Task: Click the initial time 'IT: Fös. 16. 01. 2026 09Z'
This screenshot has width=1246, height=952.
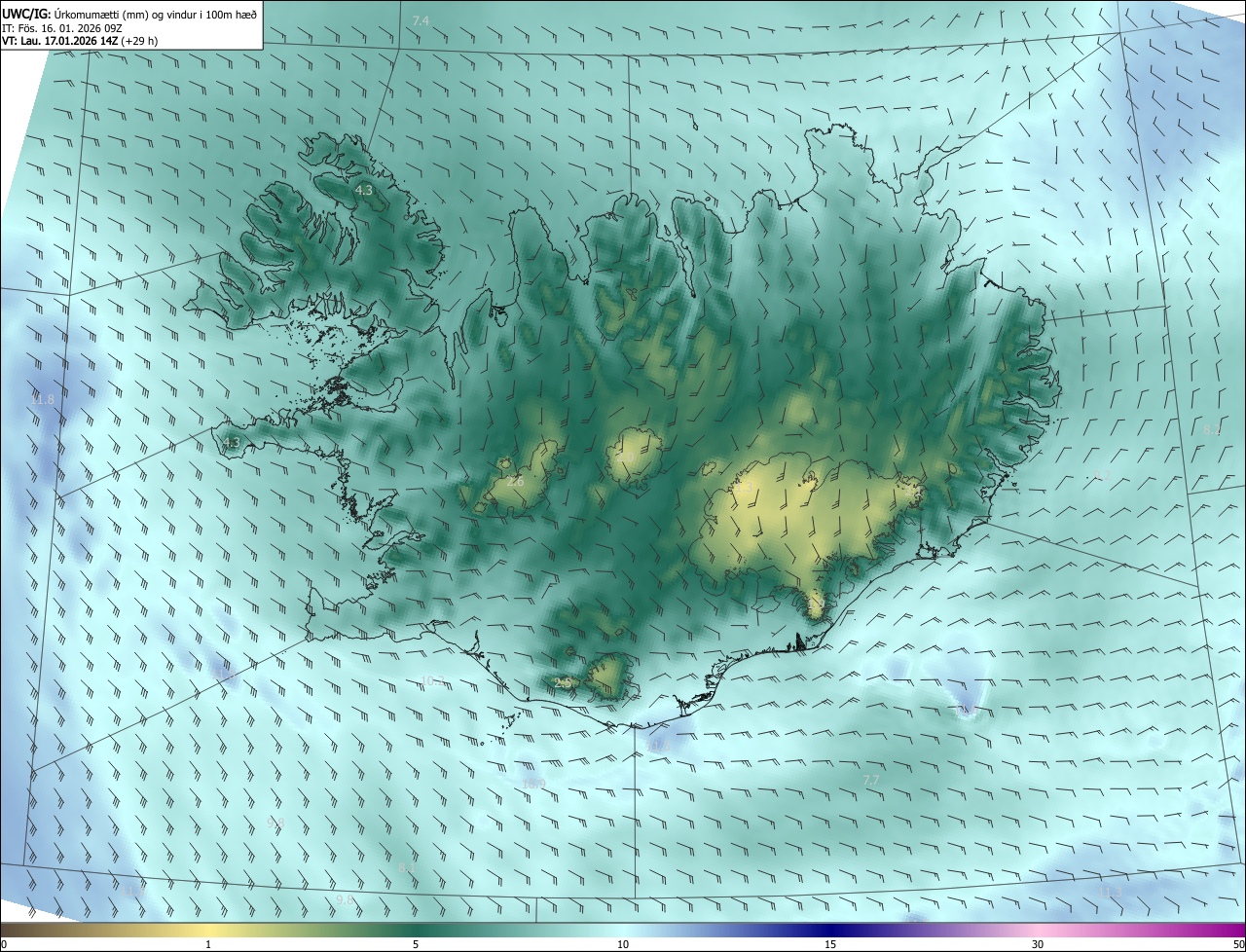Action: click(60, 27)
